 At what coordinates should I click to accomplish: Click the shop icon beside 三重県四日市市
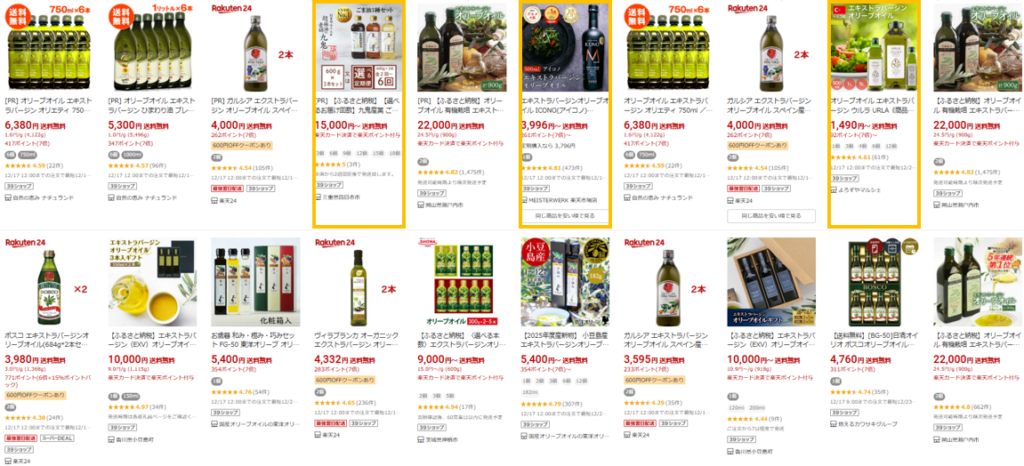click(x=319, y=195)
